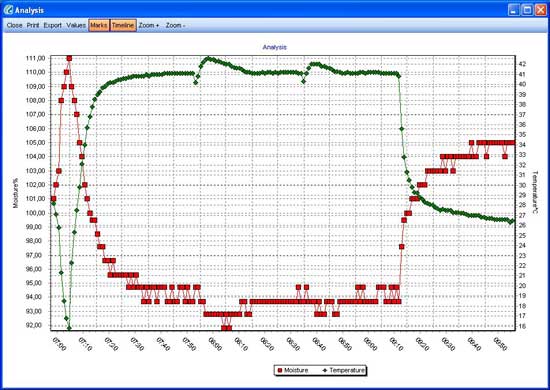Click the Temperature°C axis label
This screenshot has height=390, width=550.
(535, 192)
